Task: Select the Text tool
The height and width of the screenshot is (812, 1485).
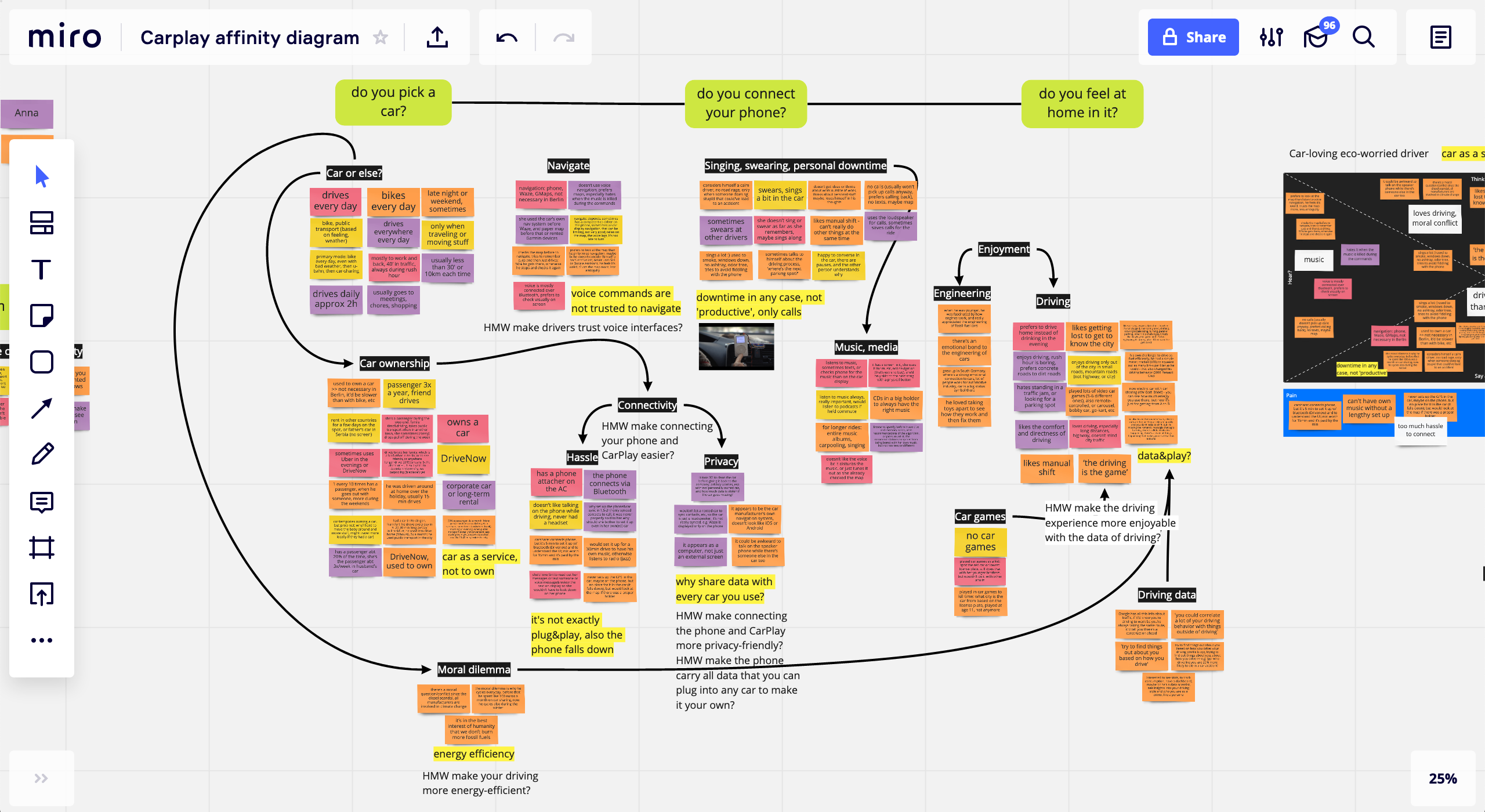Action: click(42, 269)
